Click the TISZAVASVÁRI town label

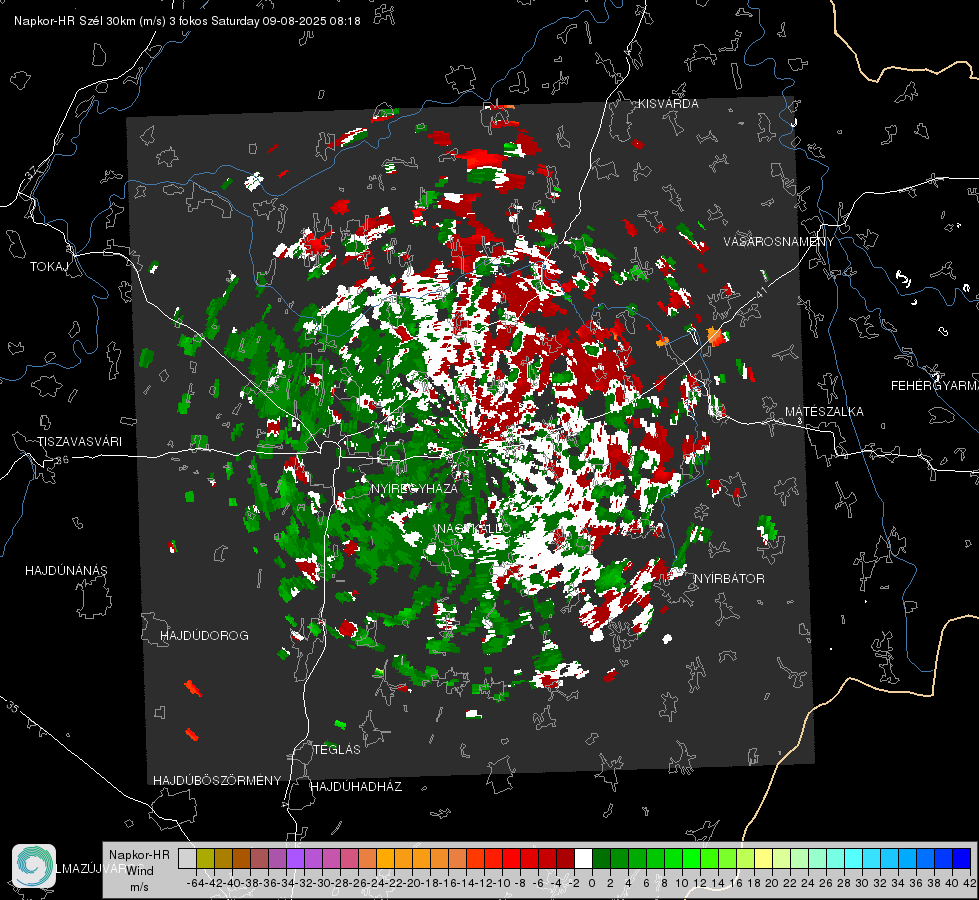pos(79,442)
